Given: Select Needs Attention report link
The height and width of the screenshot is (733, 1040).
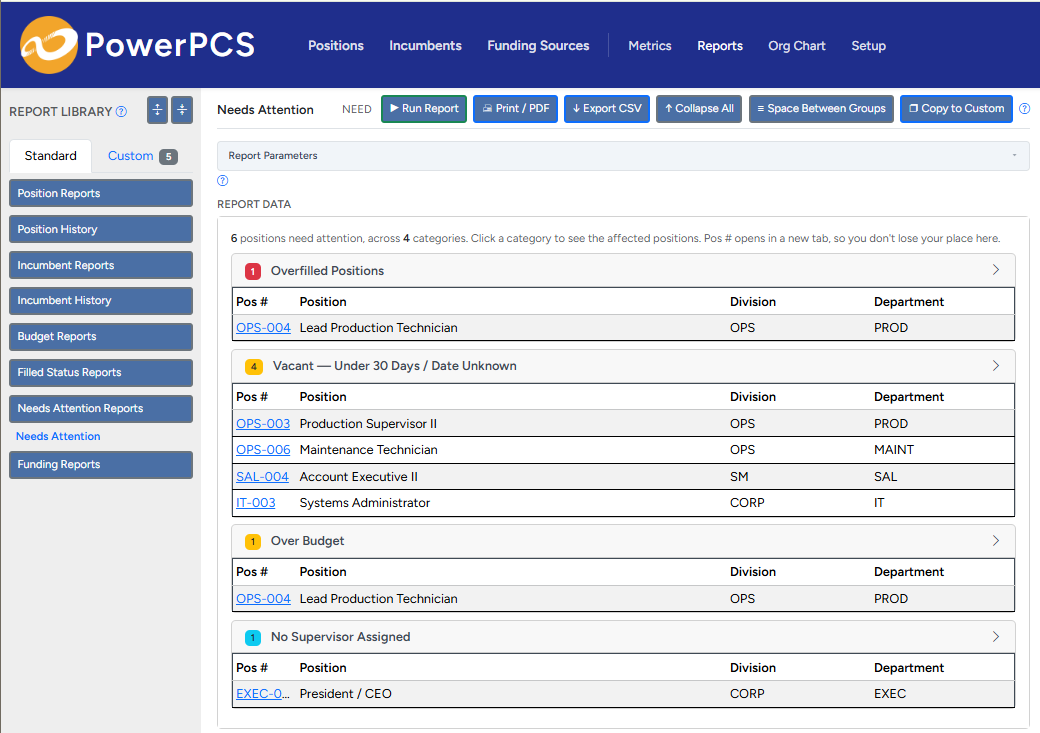Looking at the screenshot, I should pos(58,436).
